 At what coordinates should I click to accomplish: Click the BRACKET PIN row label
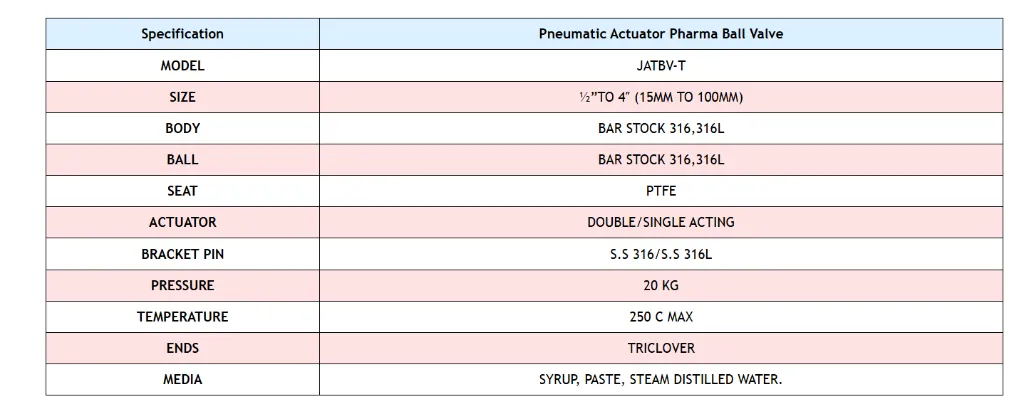point(182,254)
